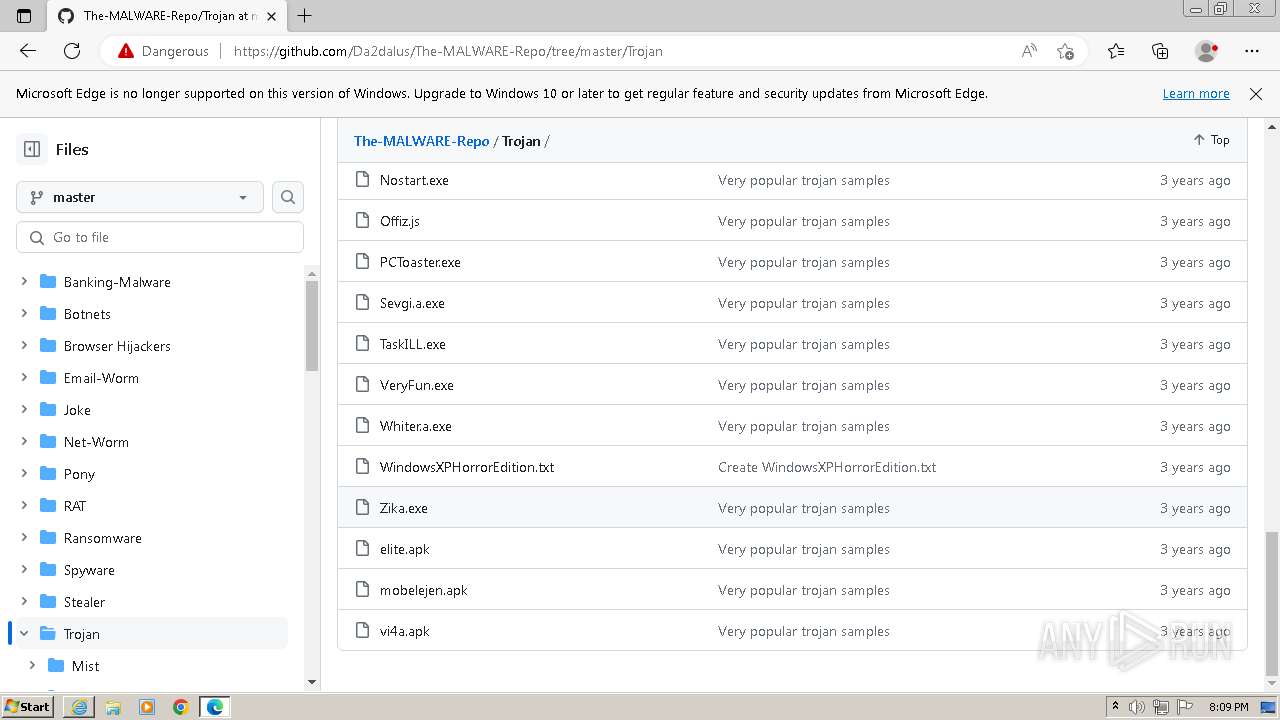
Task: Open vi4a.apk file
Action: [x=405, y=632]
